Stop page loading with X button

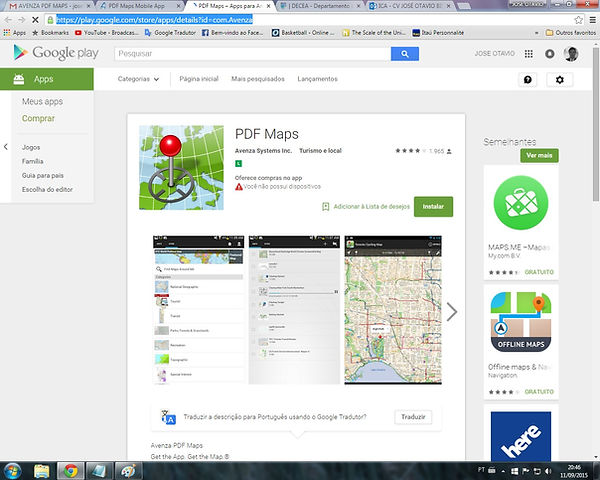point(35,20)
